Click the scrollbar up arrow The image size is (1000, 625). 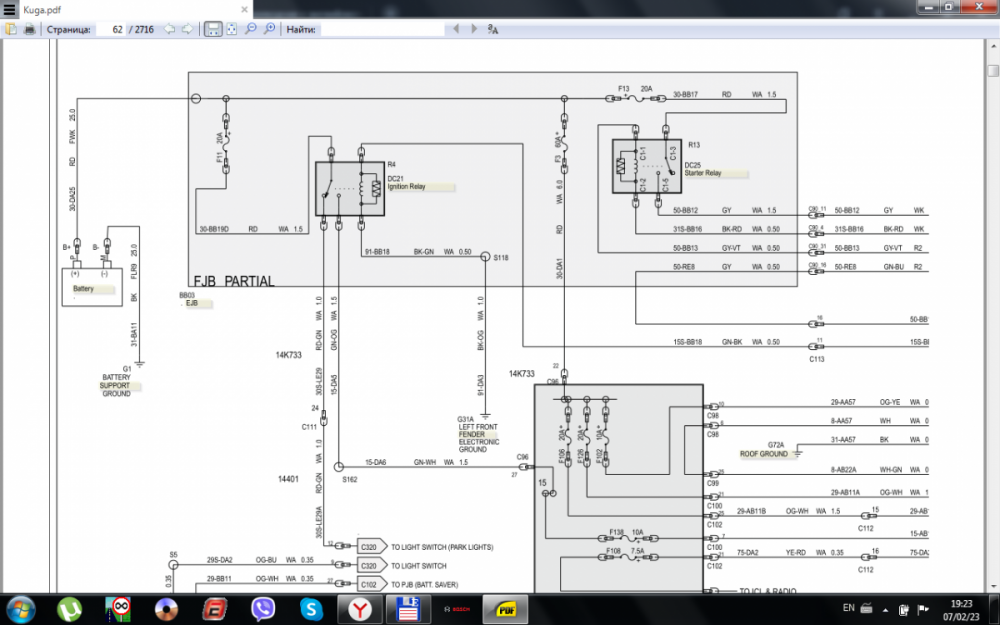coord(993,45)
